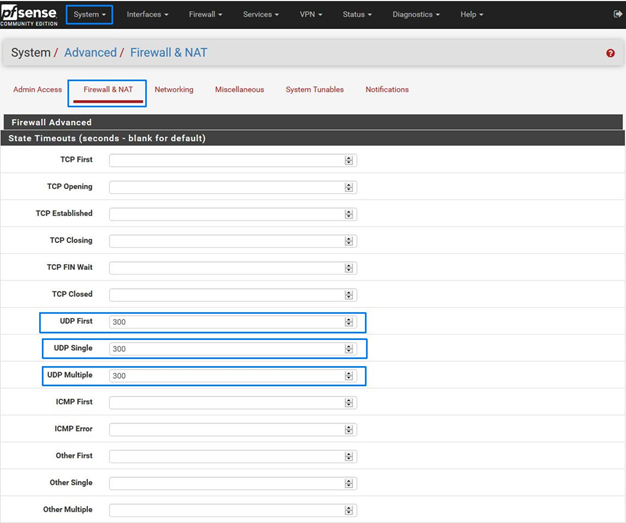Click the Other Multiple spinner stepper
This screenshot has width=626, height=523.
(x=349, y=510)
